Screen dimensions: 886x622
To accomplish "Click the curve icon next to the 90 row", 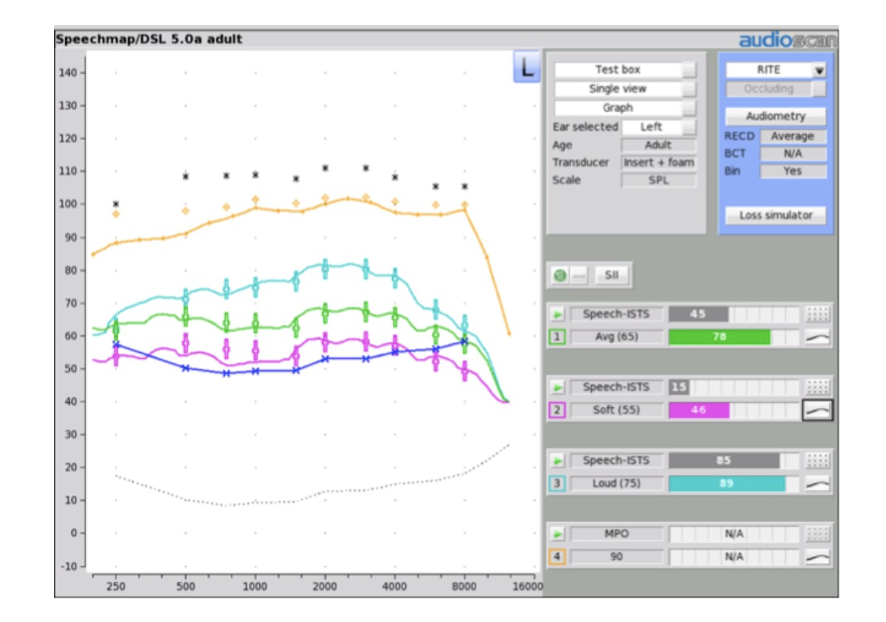I will pos(817,557).
